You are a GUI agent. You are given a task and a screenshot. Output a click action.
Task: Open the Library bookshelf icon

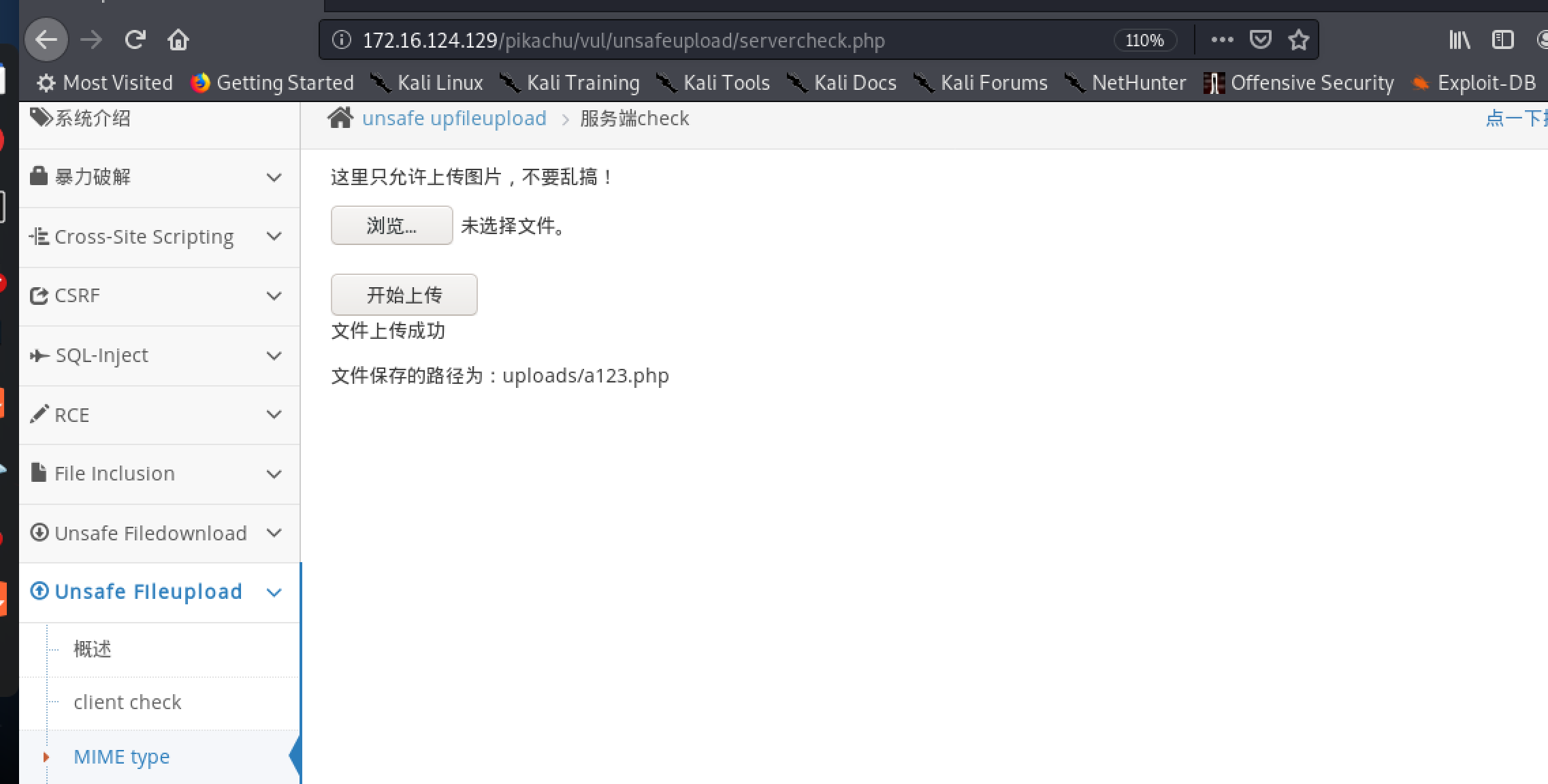(1459, 40)
